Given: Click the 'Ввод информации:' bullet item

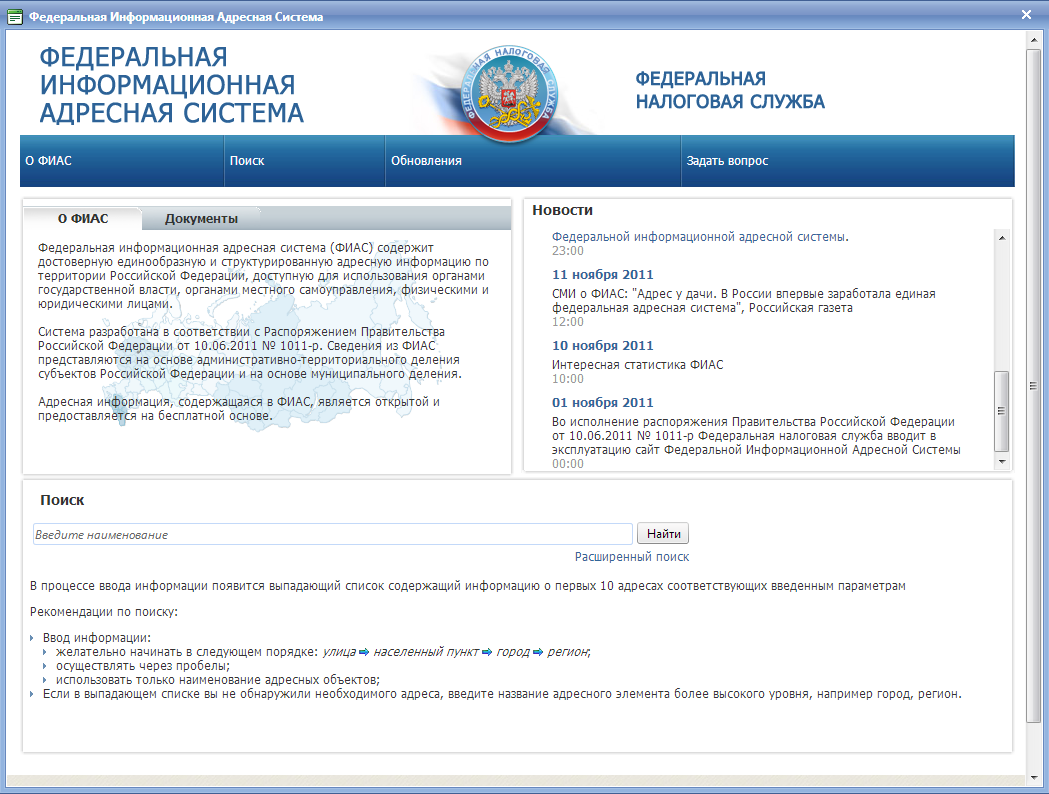Looking at the screenshot, I should tap(96, 637).
